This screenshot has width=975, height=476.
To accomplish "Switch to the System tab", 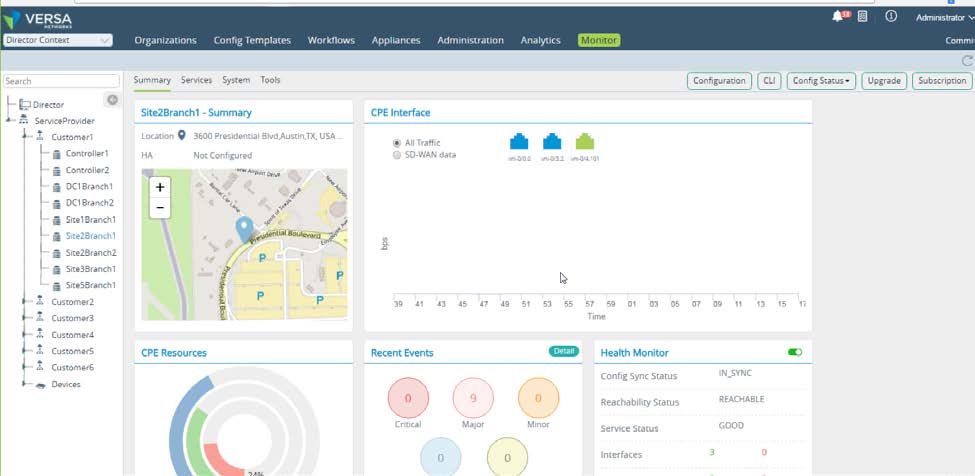I will (236, 80).
